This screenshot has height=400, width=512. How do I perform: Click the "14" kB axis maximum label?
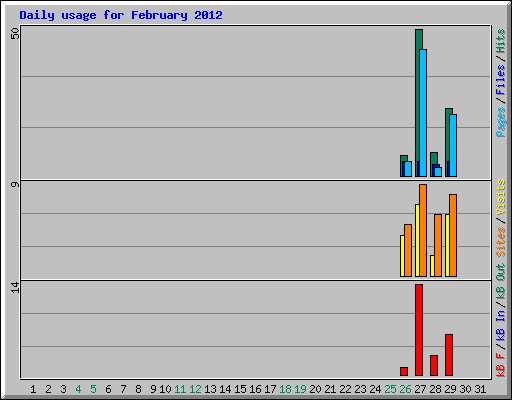coord(15,287)
